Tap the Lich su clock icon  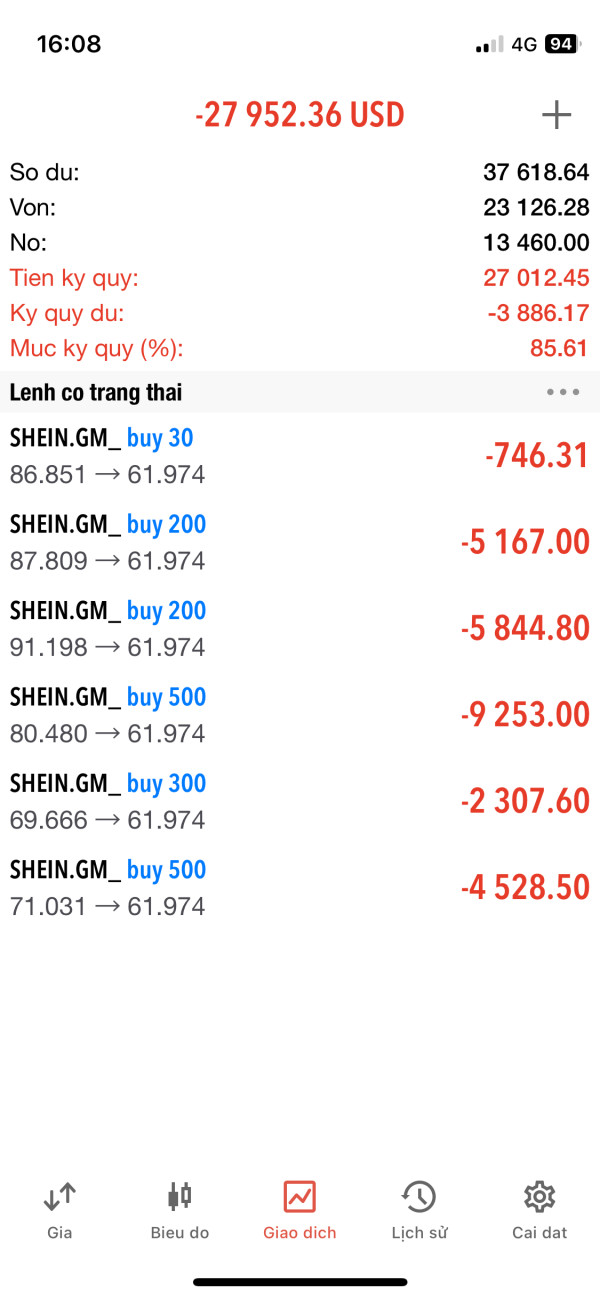pyautogui.click(x=419, y=1195)
